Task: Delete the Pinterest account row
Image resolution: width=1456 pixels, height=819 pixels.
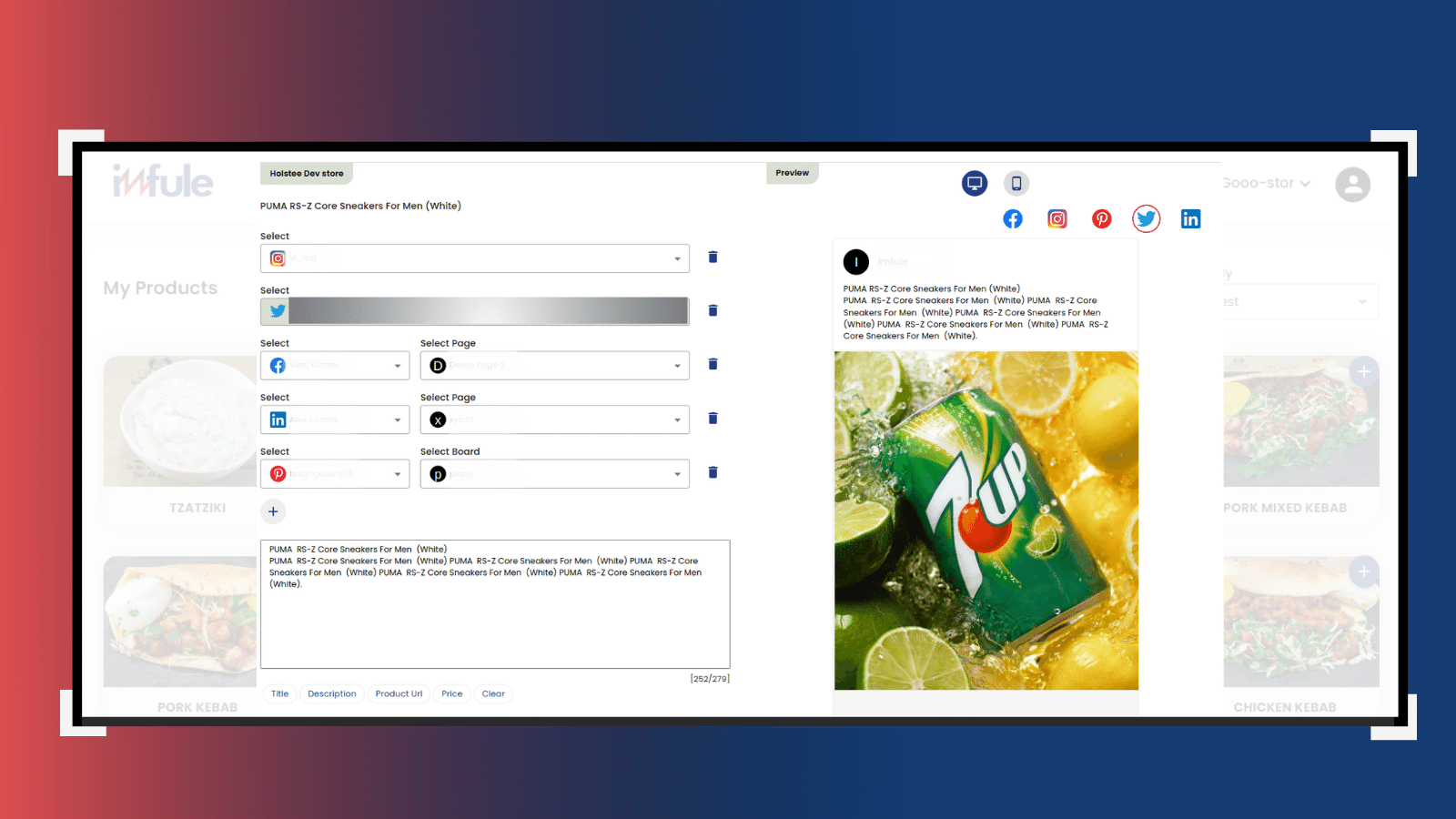Action: point(713,472)
